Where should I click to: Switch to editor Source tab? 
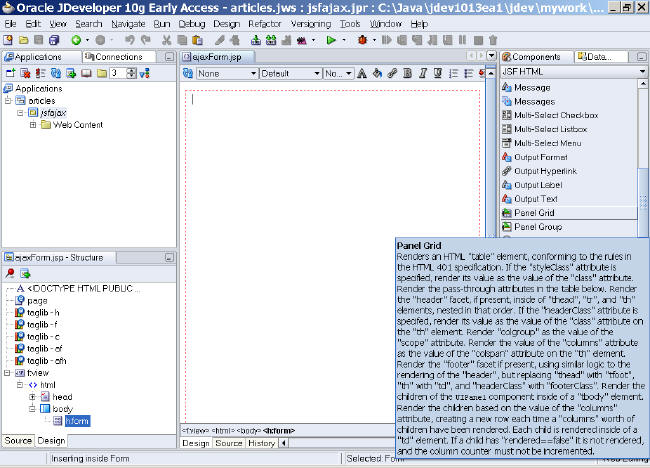(x=228, y=443)
